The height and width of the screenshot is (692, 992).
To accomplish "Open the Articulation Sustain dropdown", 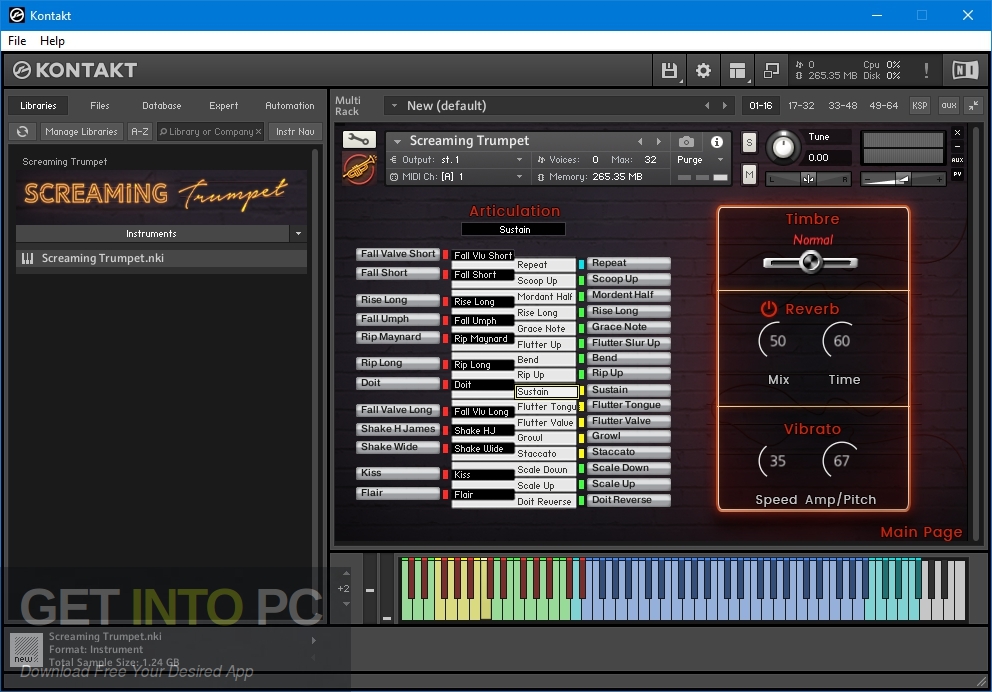I will pos(513,230).
